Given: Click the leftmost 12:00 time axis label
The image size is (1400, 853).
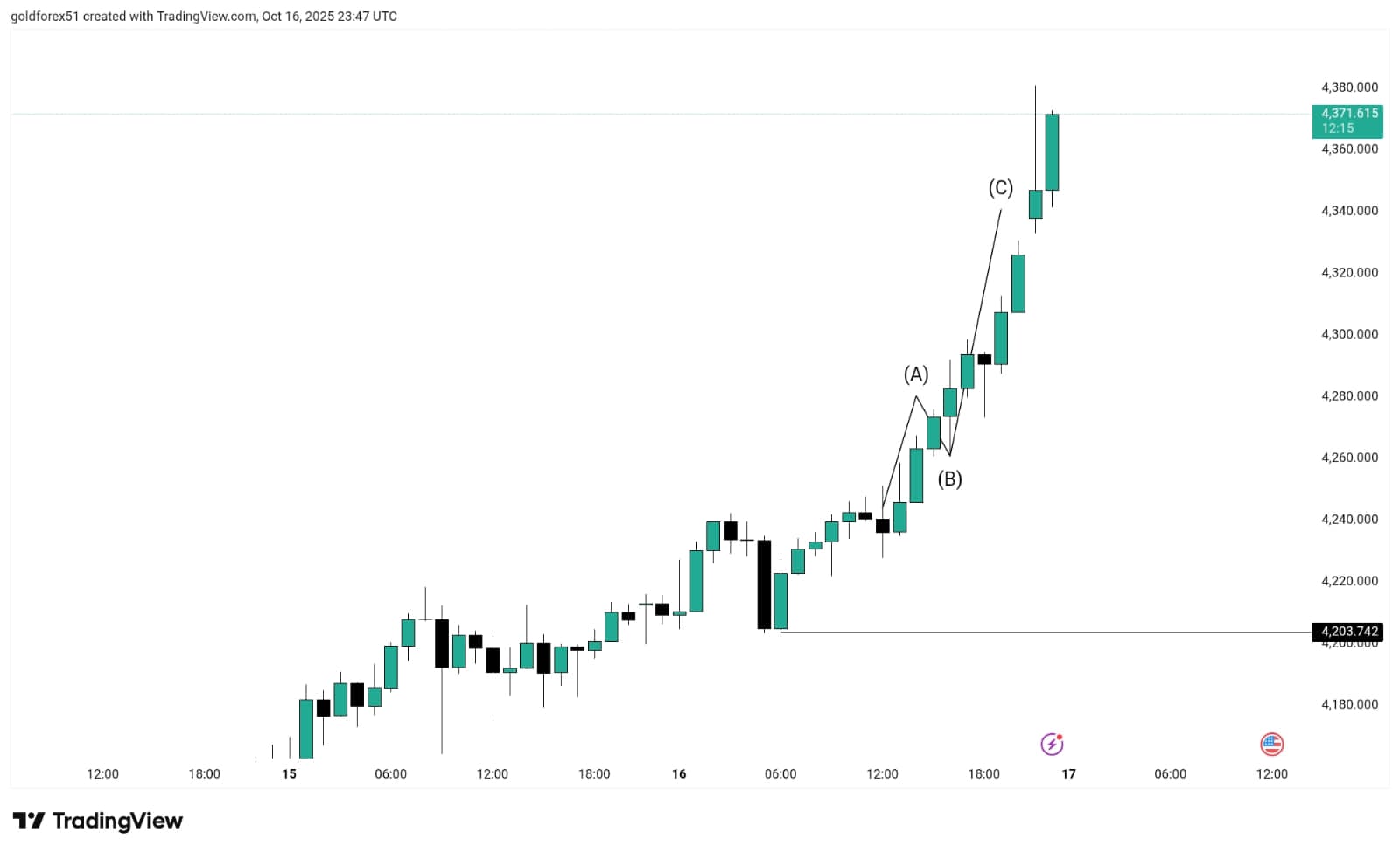Looking at the screenshot, I should (102, 774).
